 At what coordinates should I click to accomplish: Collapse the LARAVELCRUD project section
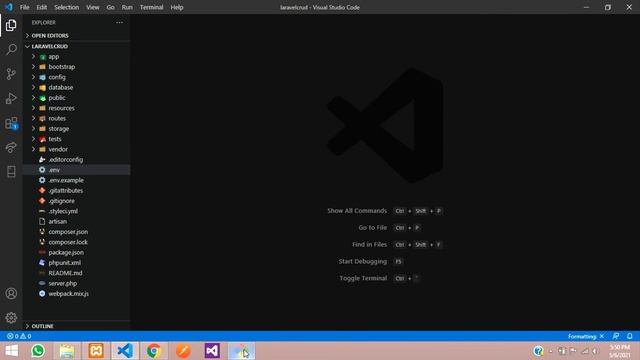coord(76,46)
